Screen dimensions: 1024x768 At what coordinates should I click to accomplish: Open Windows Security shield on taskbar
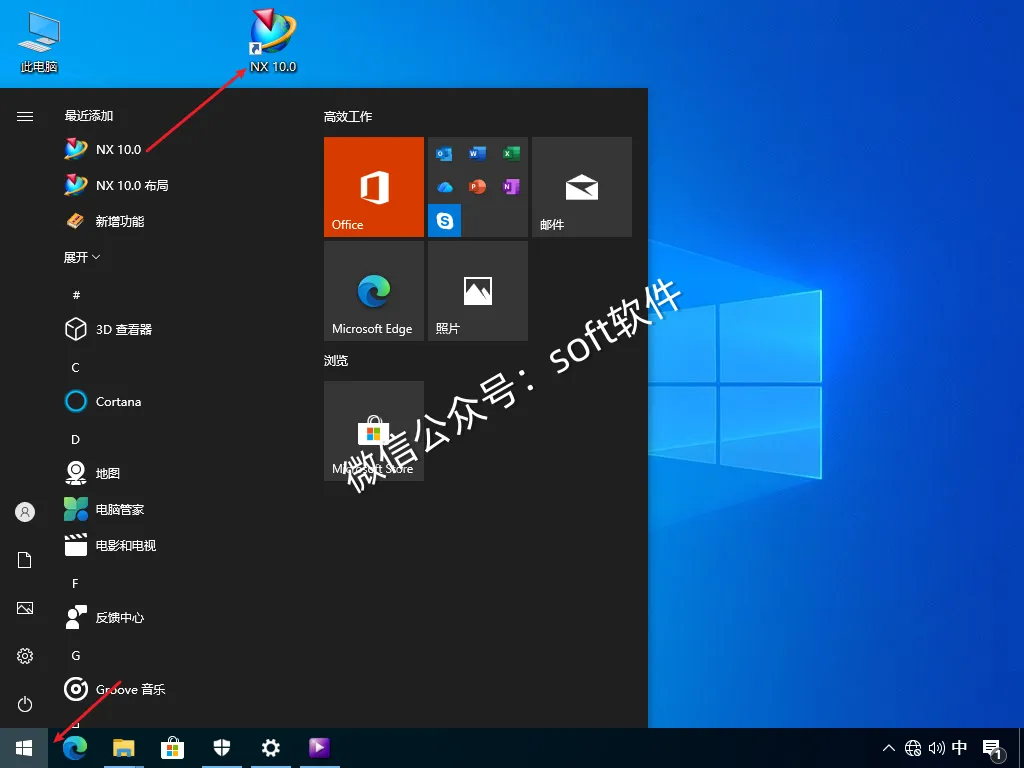click(x=222, y=748)
